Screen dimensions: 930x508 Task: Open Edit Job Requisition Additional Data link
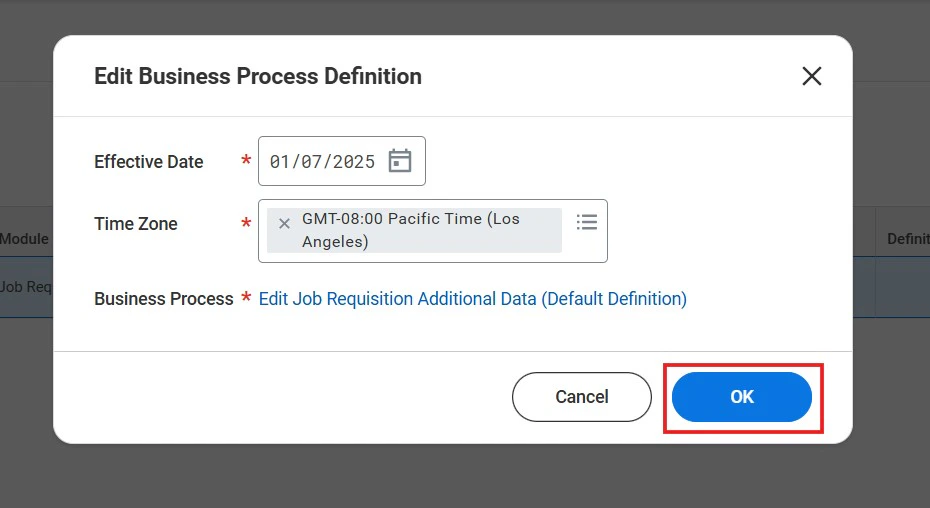pyautogui.click(x=472, y=299)
